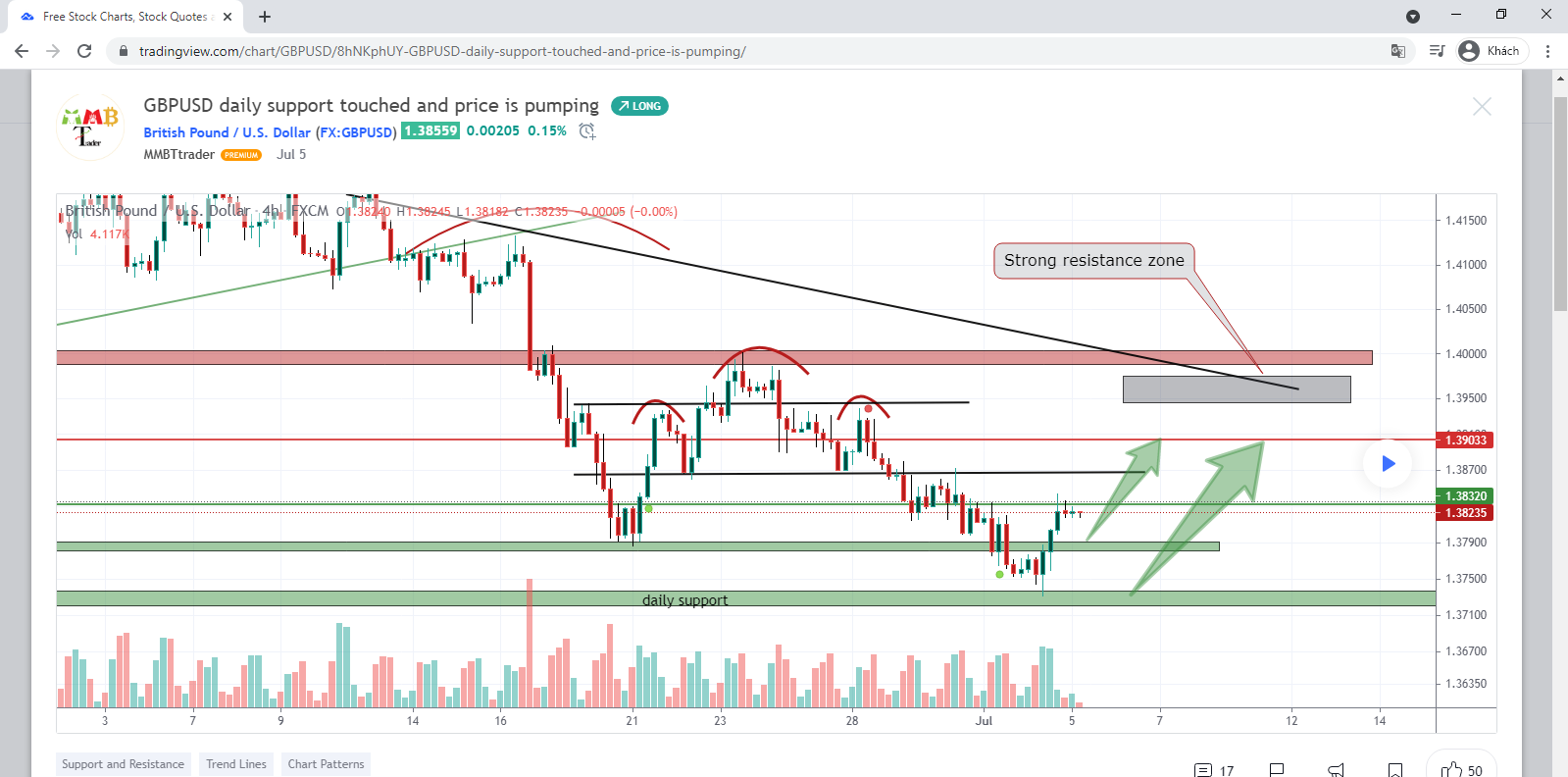
Task: Click the translate icon in the address bar
Action: [x=1398, y=51]
